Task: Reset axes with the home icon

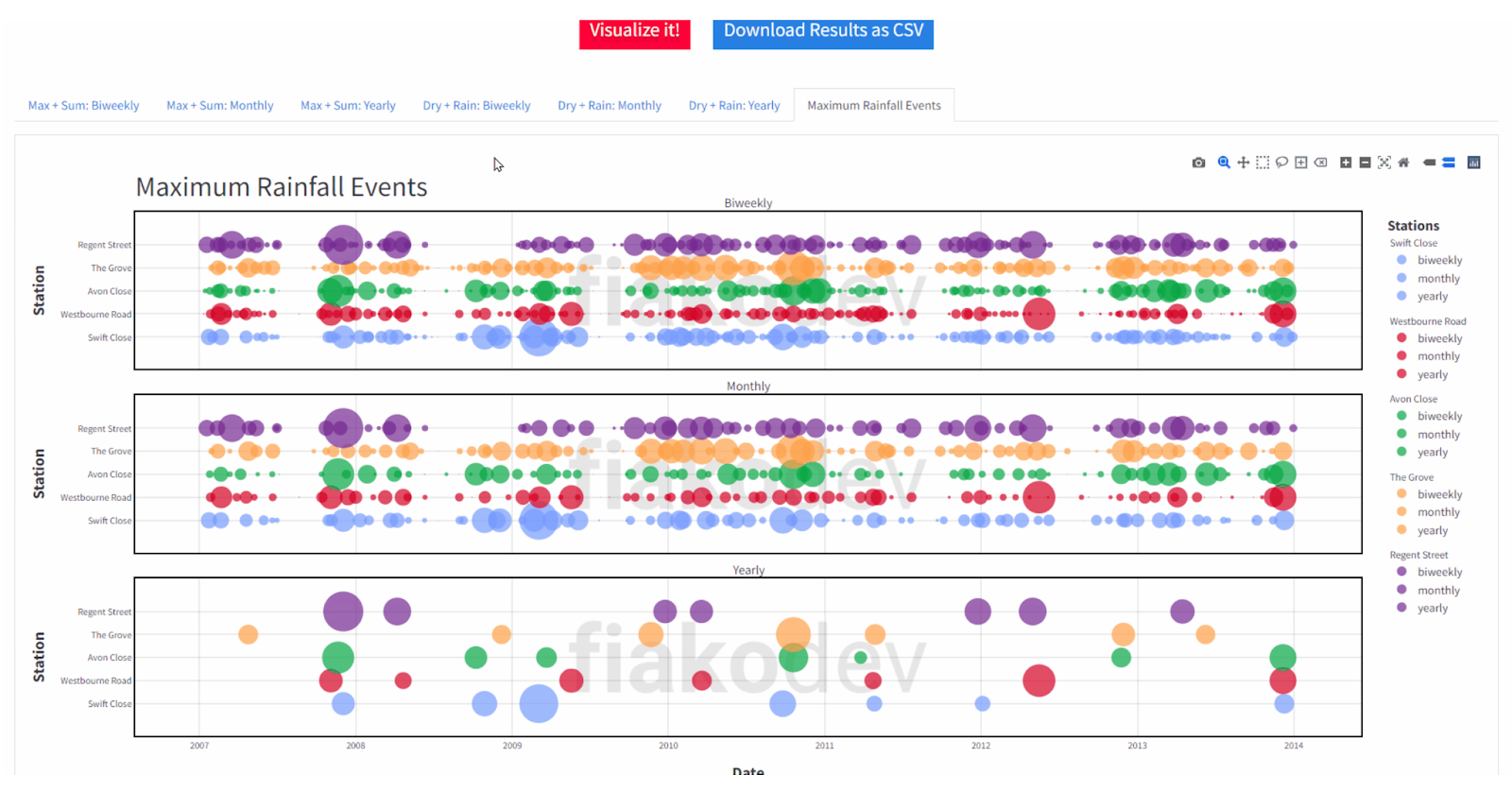Action: click(x=1403, y=163)
